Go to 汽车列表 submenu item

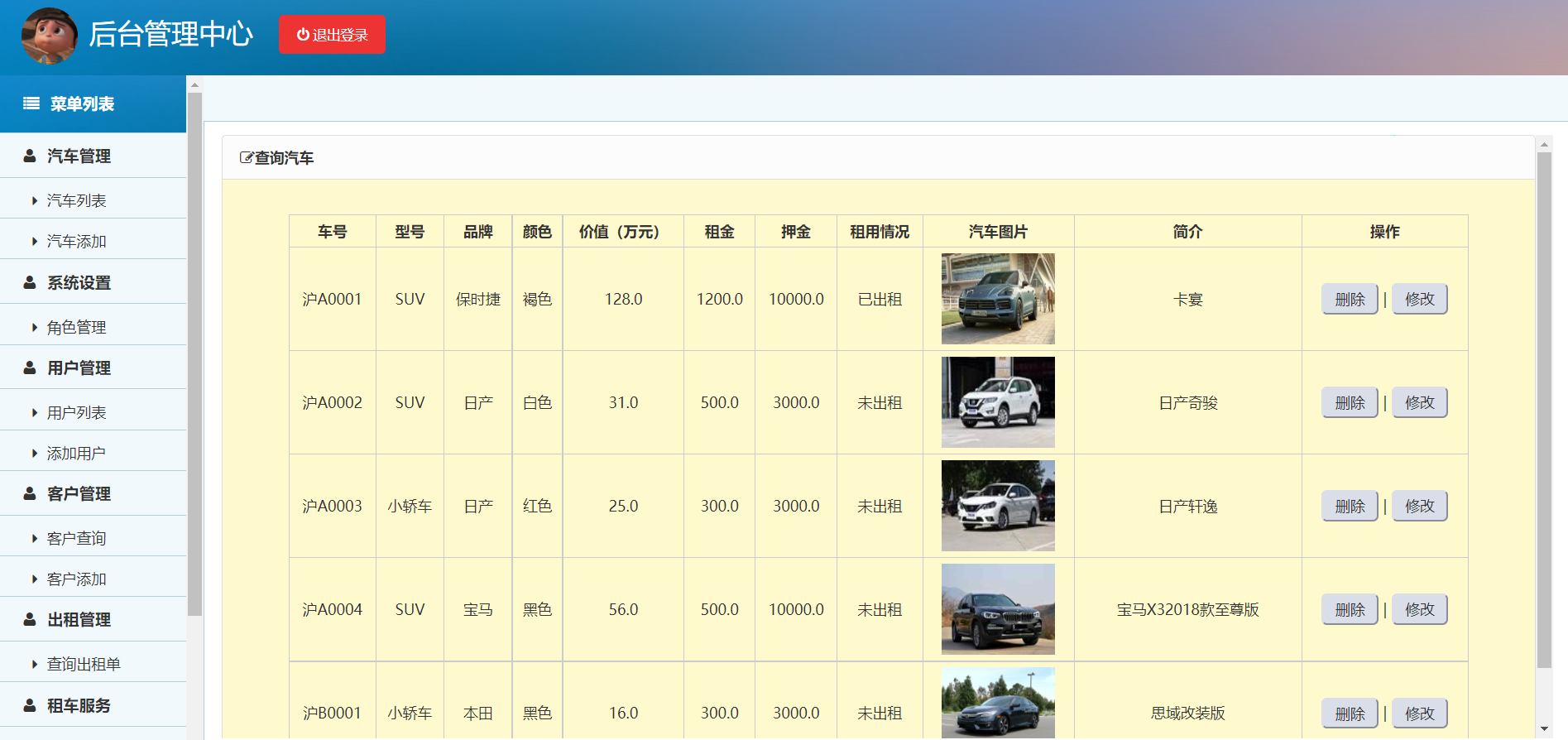coord(93,200)
